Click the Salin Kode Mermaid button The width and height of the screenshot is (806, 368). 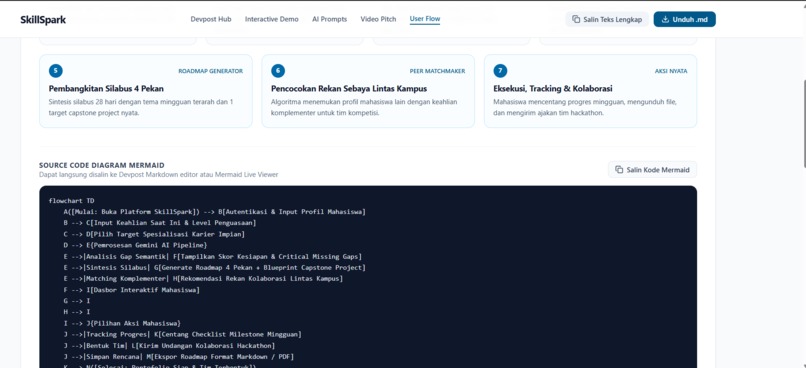[x=652, y=170]
